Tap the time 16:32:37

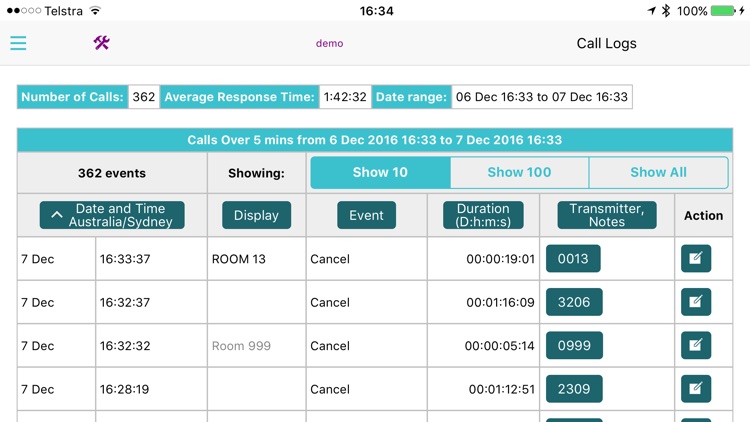coord(125,302)
